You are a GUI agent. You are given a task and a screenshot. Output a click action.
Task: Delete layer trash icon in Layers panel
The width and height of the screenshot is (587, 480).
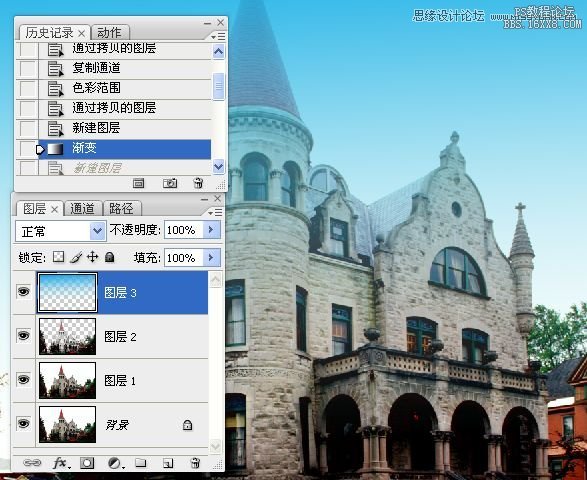pyautogui.click(x=195, y=463)
